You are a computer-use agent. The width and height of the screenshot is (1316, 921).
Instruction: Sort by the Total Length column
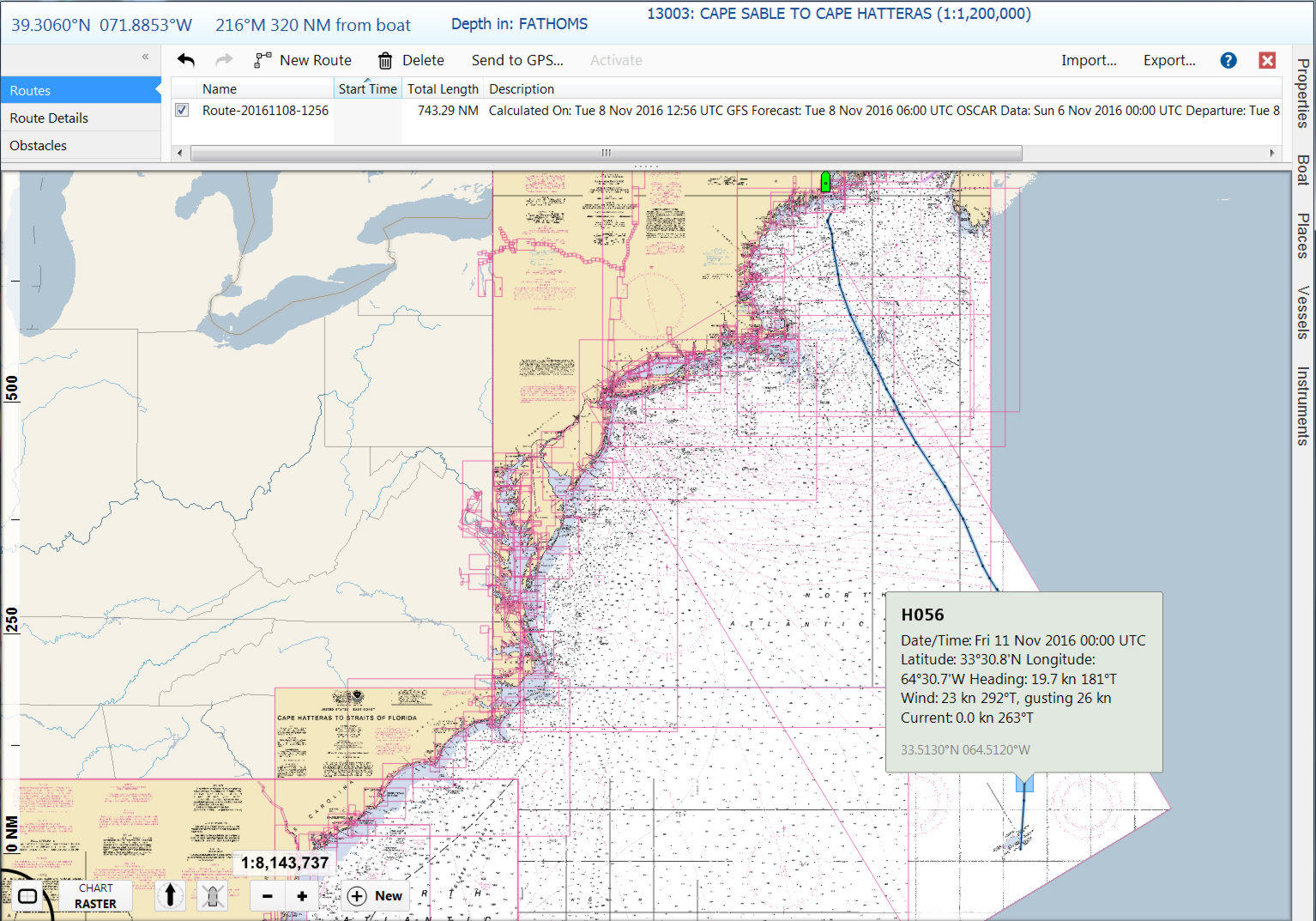coord(443,88)
